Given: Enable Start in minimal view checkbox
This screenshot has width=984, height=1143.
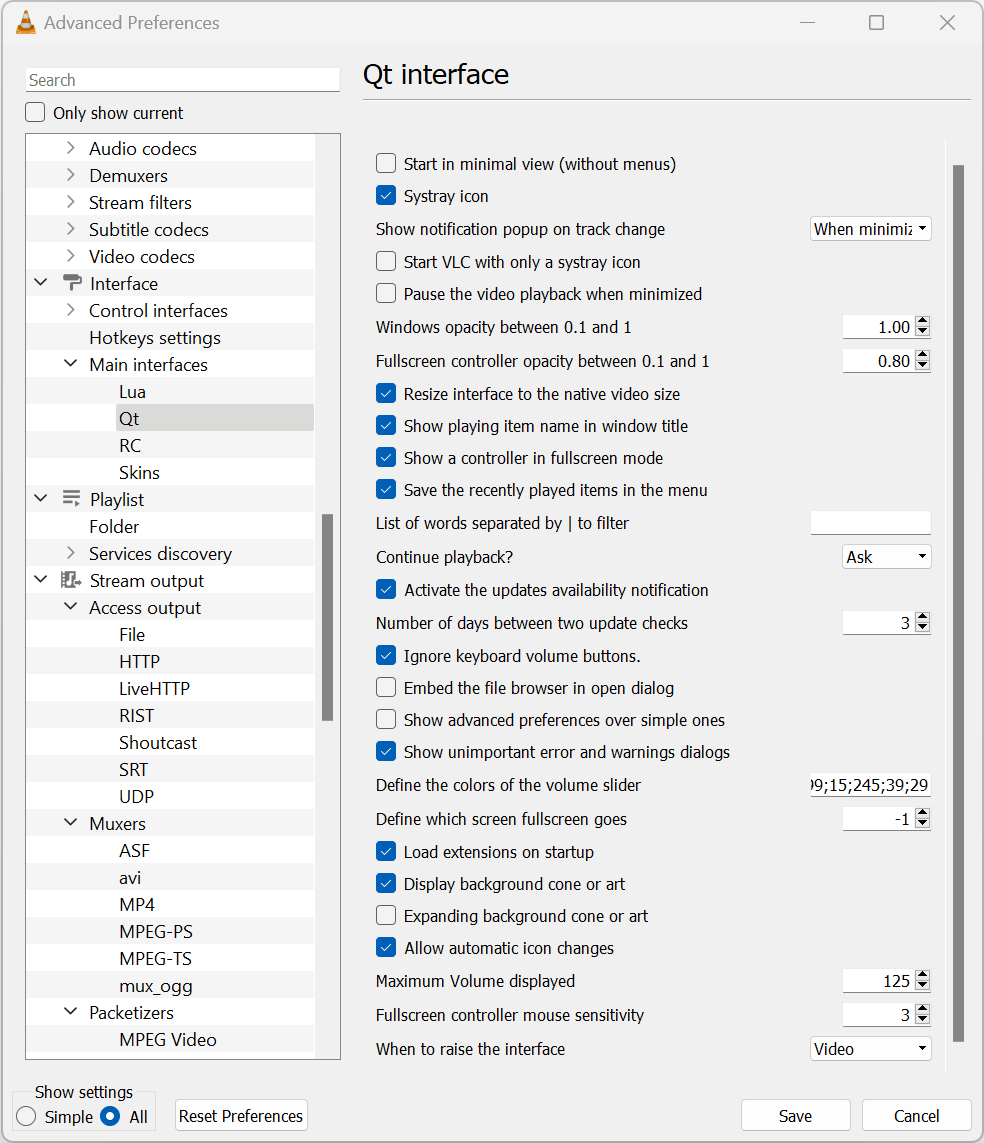Looking at the screenshot, I should tap(386, 163).
